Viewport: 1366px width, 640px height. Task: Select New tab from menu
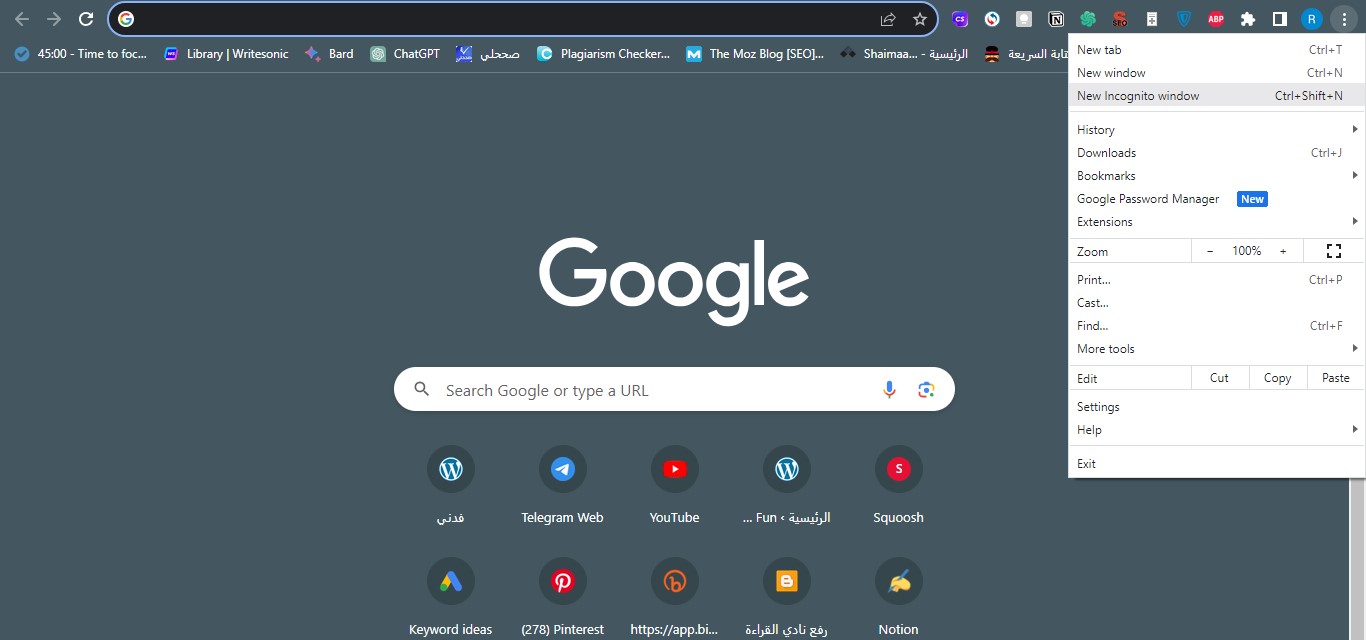pyautogui.click(x=1217, y=50)
